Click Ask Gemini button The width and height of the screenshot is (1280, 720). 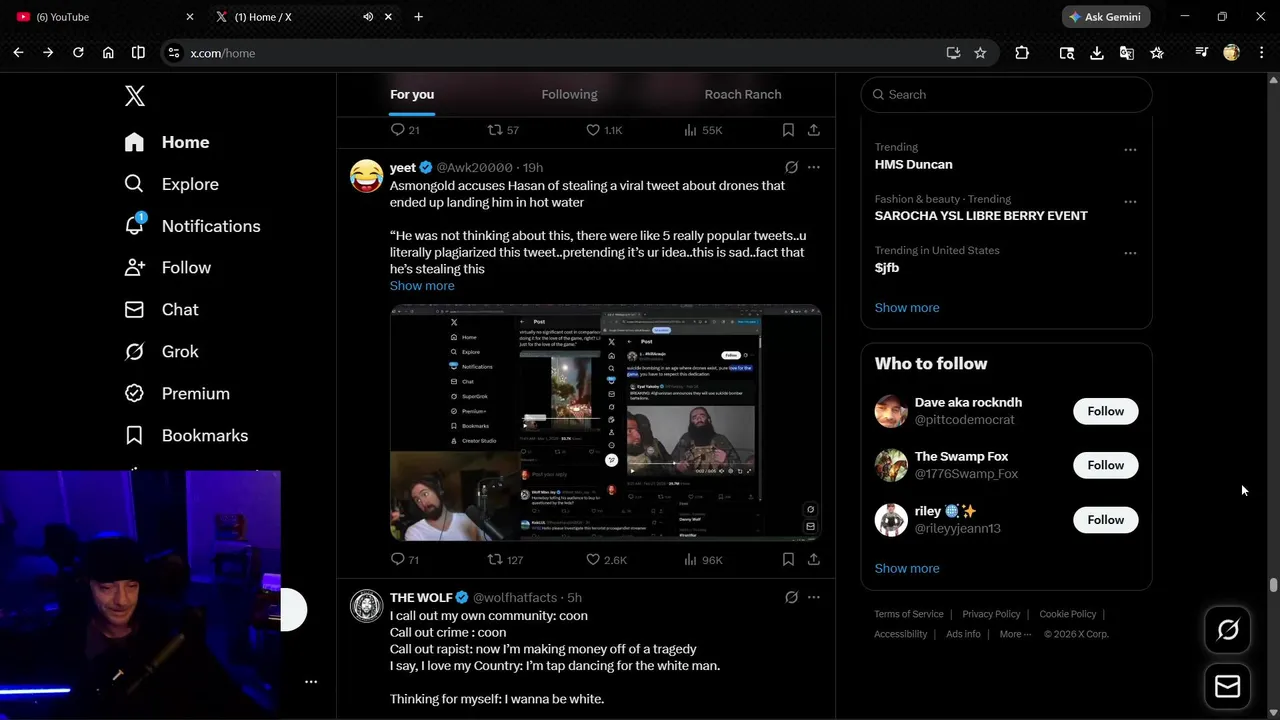coord(1106,17)
